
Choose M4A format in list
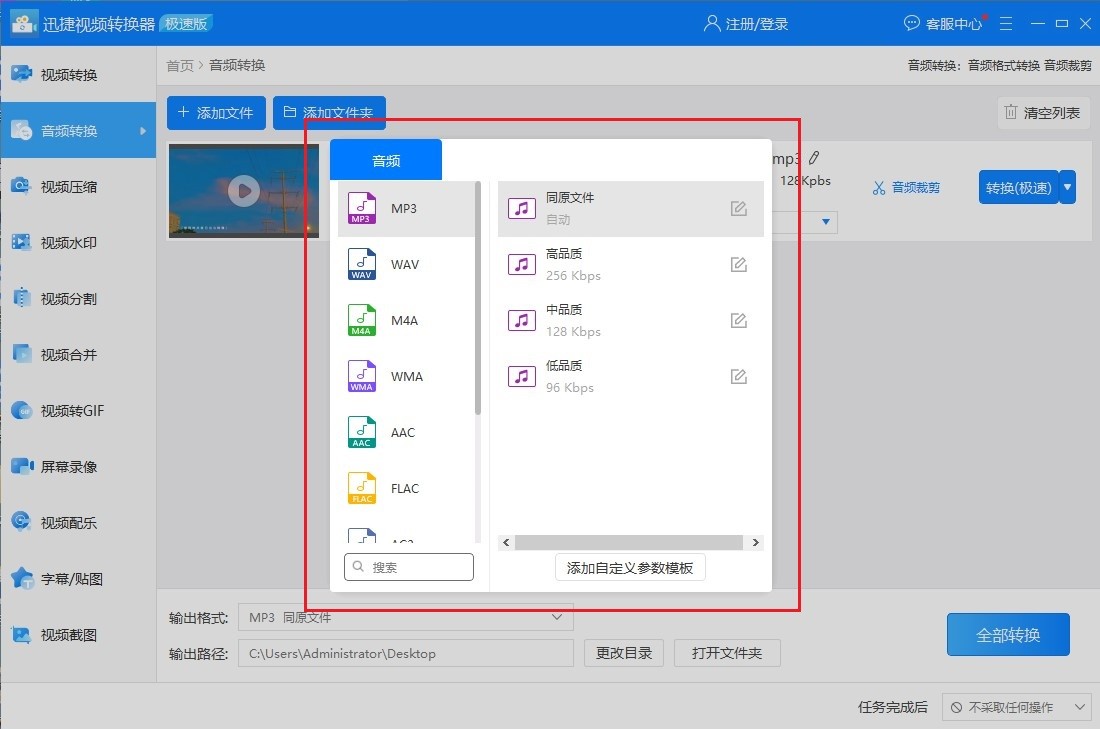coord(406,321)
